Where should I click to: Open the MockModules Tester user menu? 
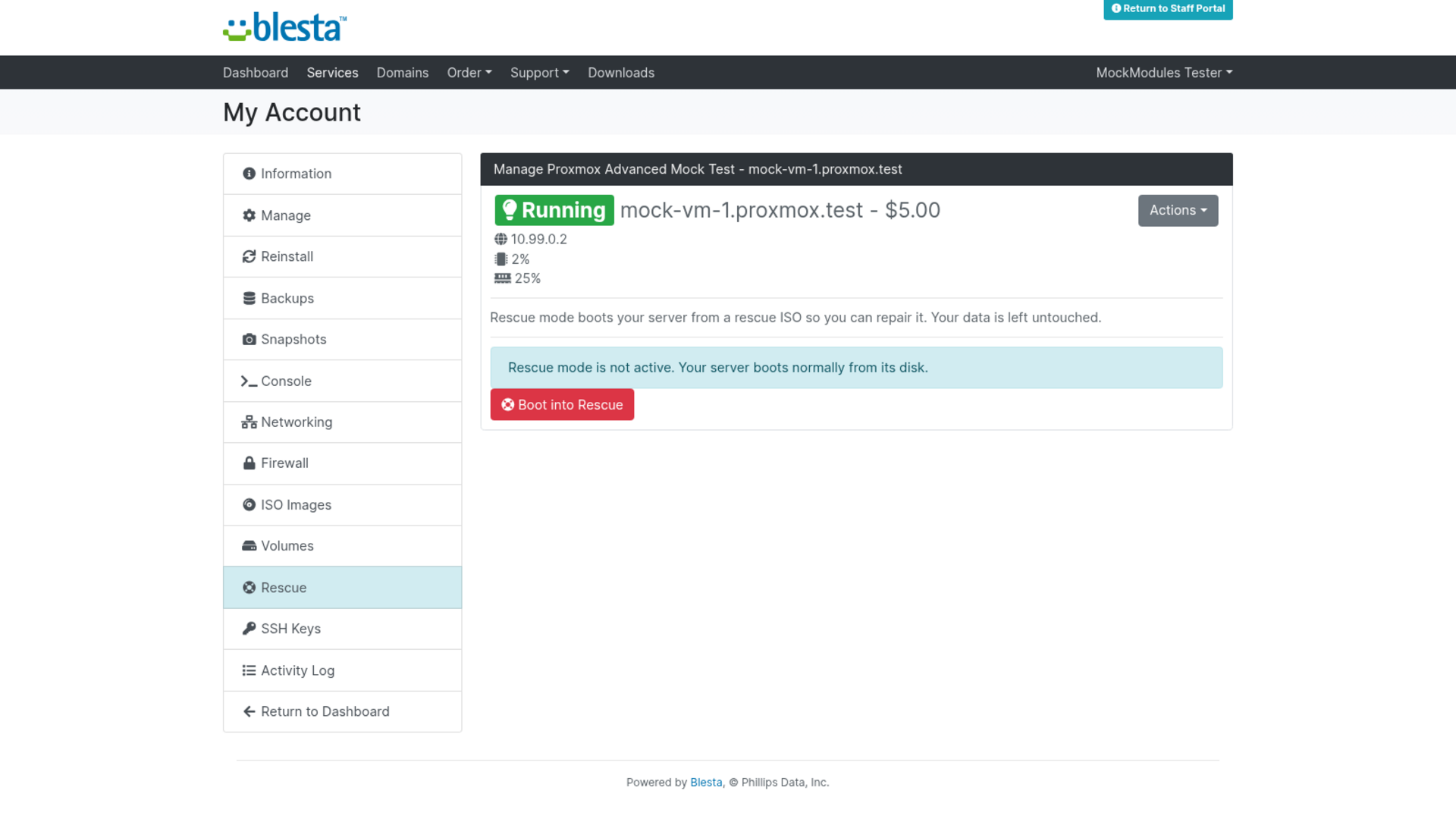coord(1164,73)
